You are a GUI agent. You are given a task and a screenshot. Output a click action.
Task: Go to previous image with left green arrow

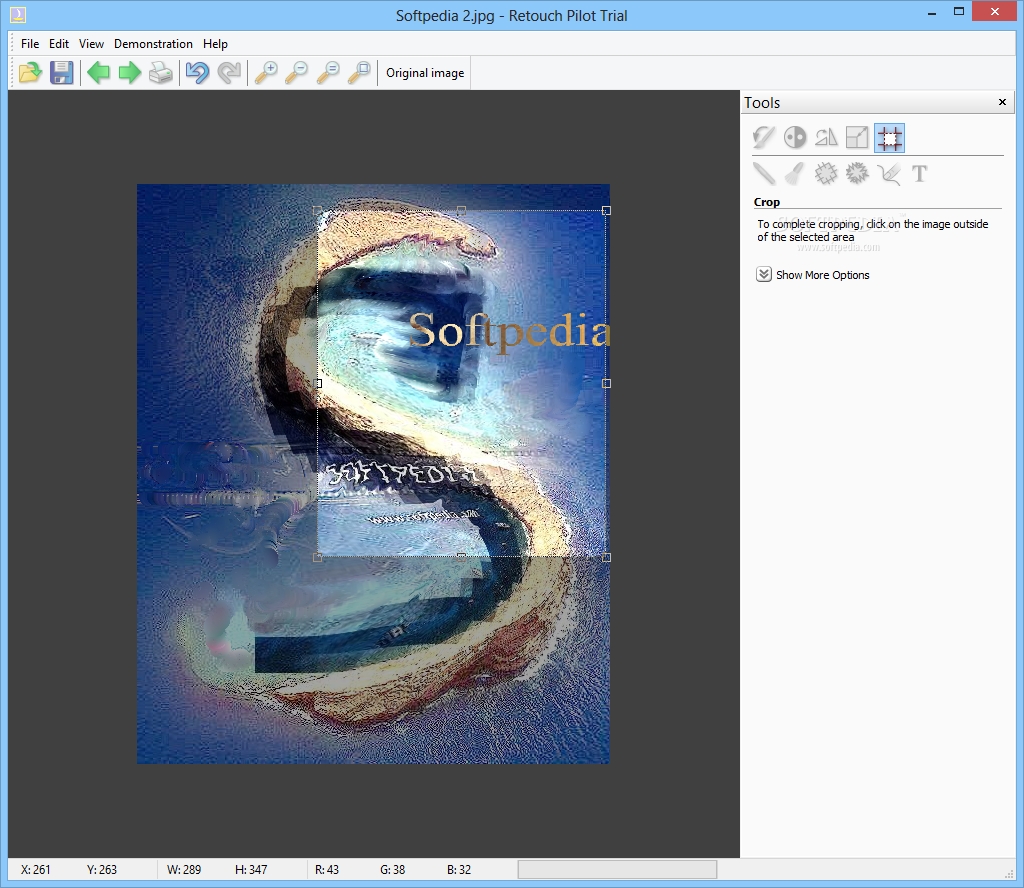[x=99, y=72]
